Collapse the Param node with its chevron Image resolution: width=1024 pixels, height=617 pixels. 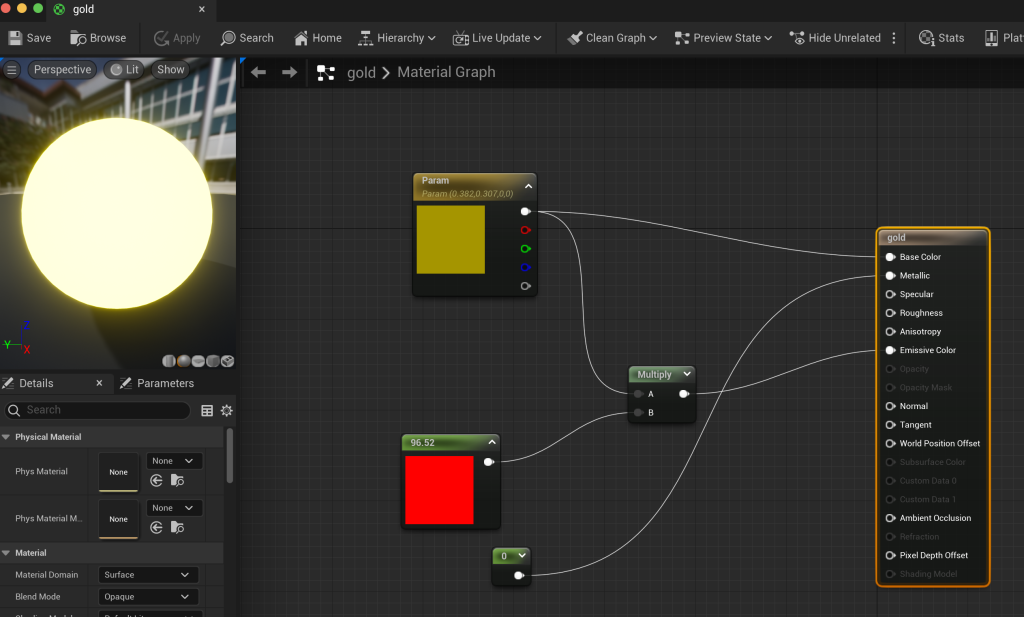click(529, 186)
